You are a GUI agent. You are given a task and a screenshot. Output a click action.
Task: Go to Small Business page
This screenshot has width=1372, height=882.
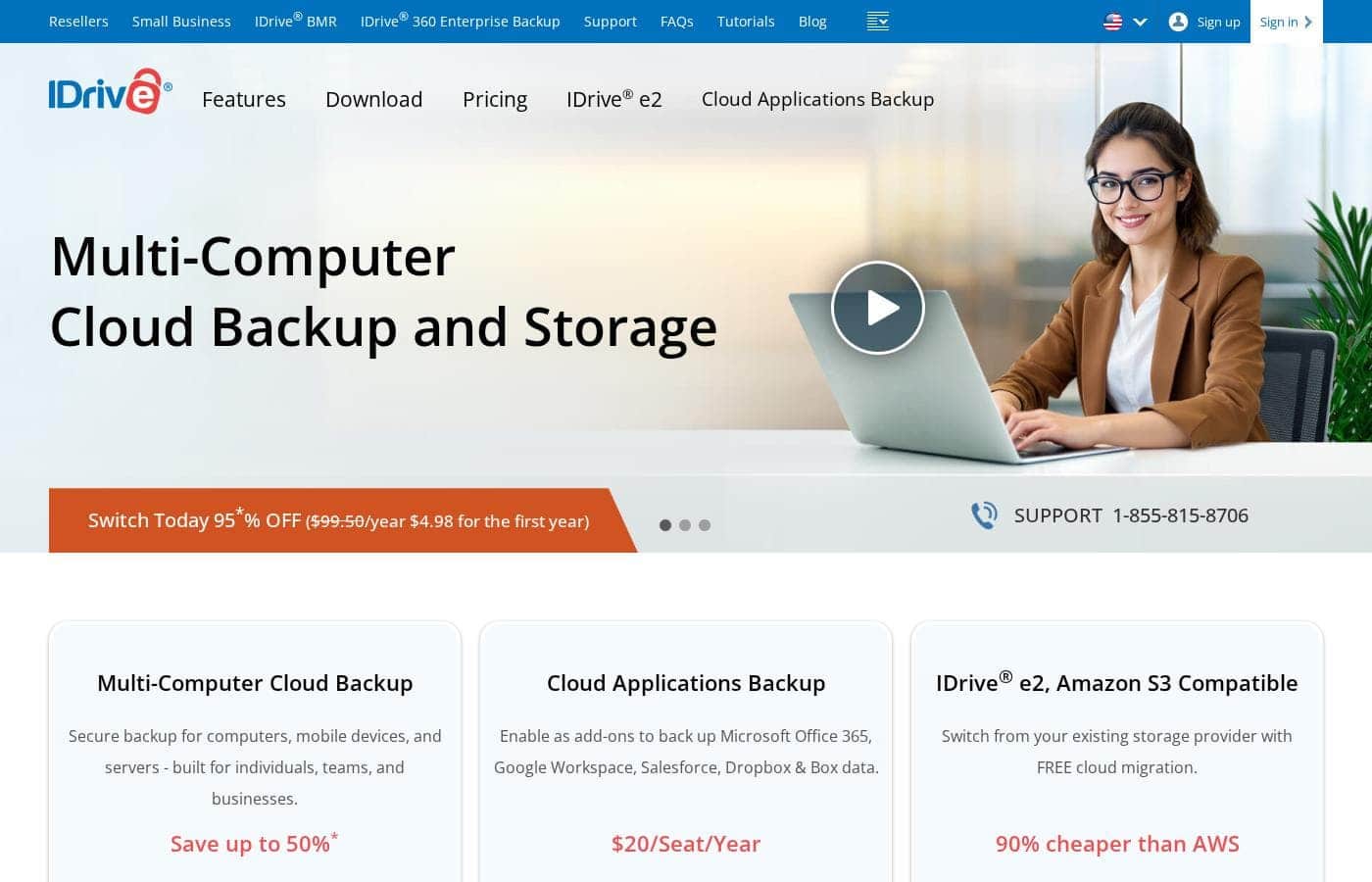(x=181, y=22)
